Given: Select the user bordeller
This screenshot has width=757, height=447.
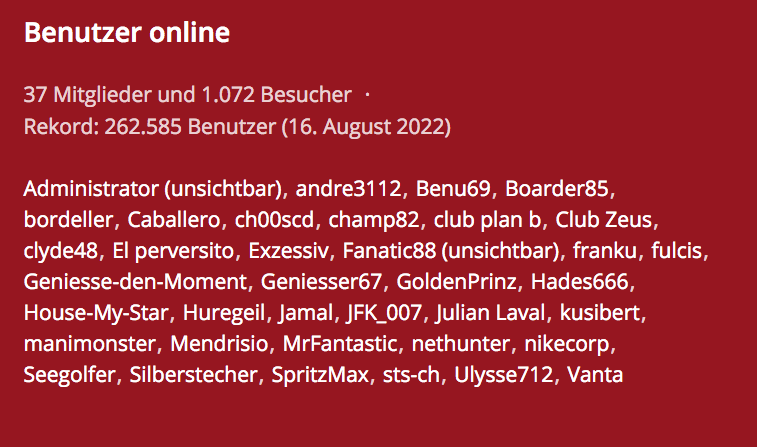Looking at the screenshot, I should tap(71, 220).
